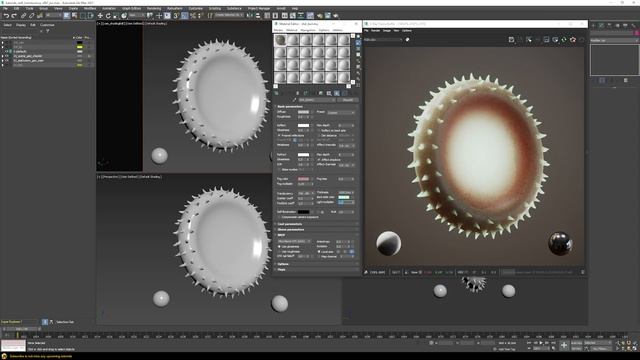The height and width of the screenshot is (360, 640).
Task: Click the Perspective viewport label
Action: click(x=111, y=177)
